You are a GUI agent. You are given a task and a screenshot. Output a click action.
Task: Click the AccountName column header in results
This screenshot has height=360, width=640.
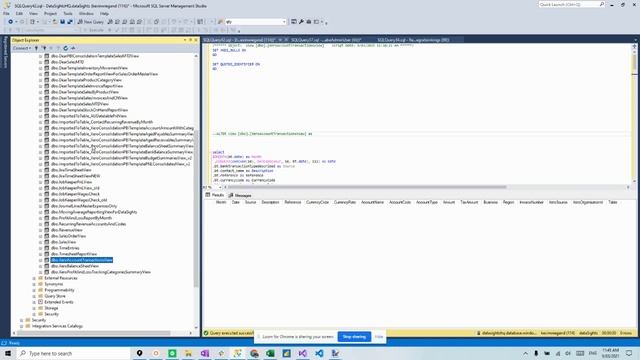(x=372, y=202)
